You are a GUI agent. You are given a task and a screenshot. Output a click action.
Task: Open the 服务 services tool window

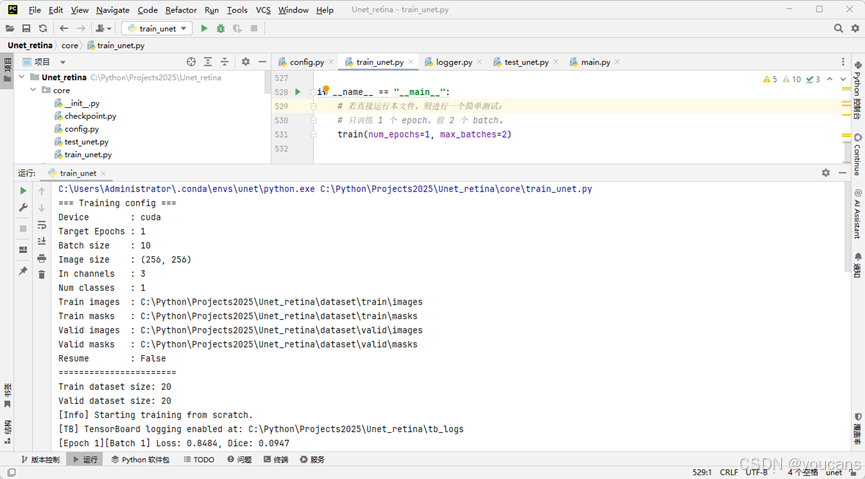(312, 459)
